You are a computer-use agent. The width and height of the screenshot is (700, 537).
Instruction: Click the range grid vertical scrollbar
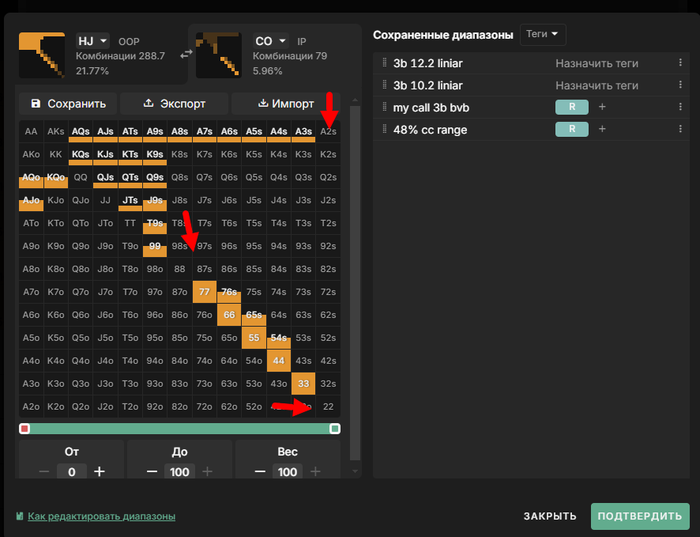coord(355,283)
